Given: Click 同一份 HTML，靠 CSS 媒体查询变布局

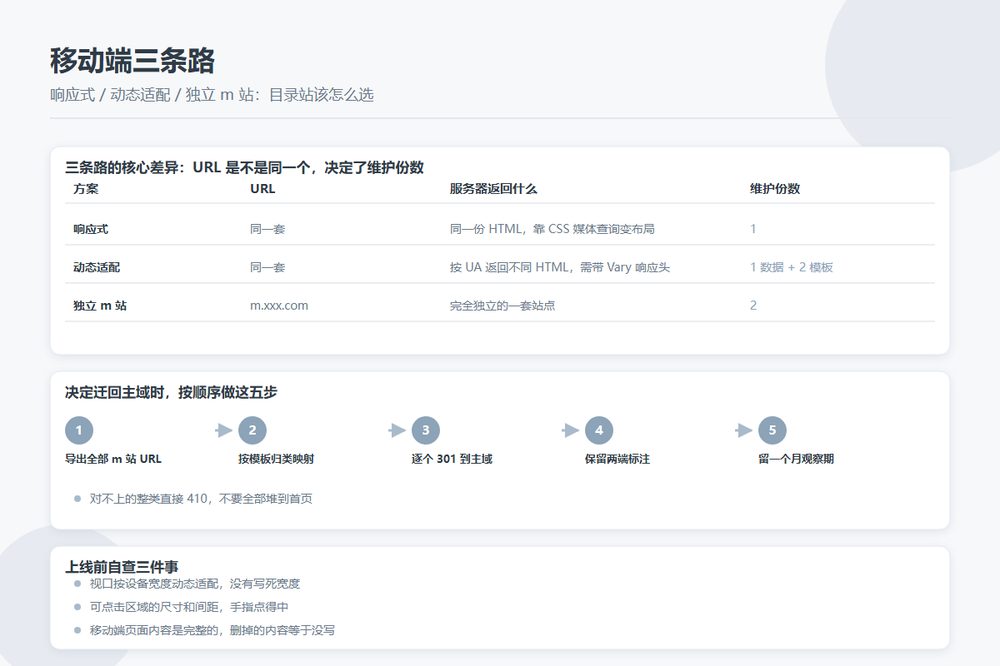Looking at the screenshot, I should coord(552,229).
